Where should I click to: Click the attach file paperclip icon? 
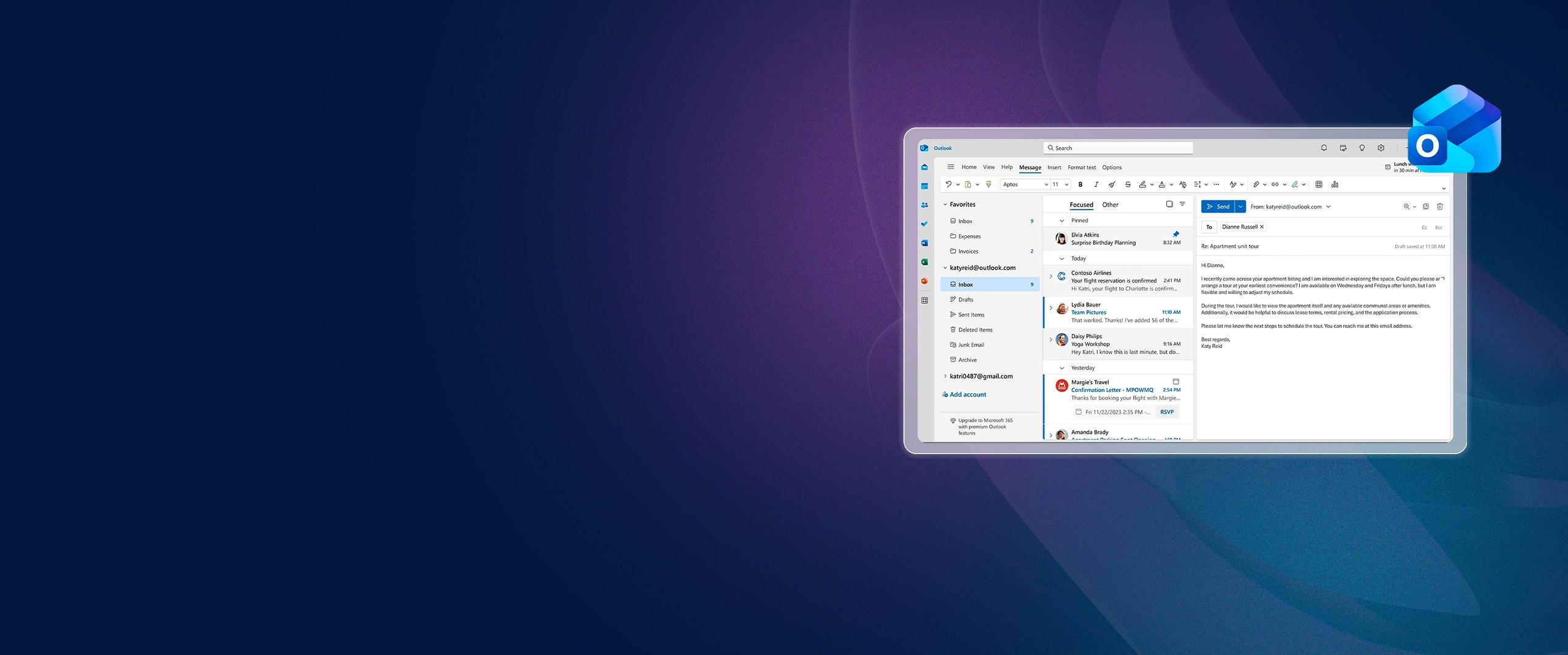click(x=1256, y=184)
